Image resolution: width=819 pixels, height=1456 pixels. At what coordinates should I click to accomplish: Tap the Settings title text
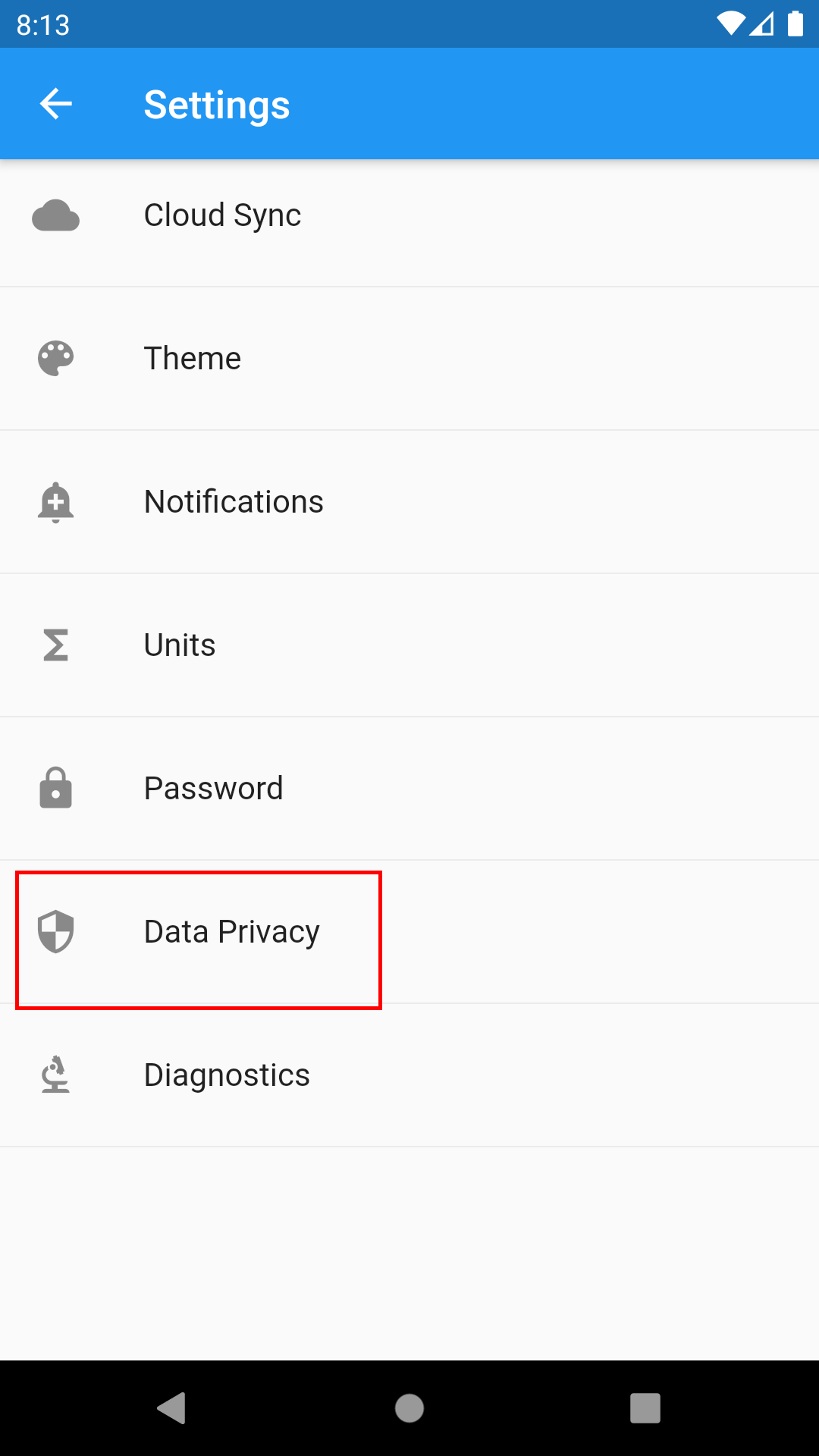(217, 105)
